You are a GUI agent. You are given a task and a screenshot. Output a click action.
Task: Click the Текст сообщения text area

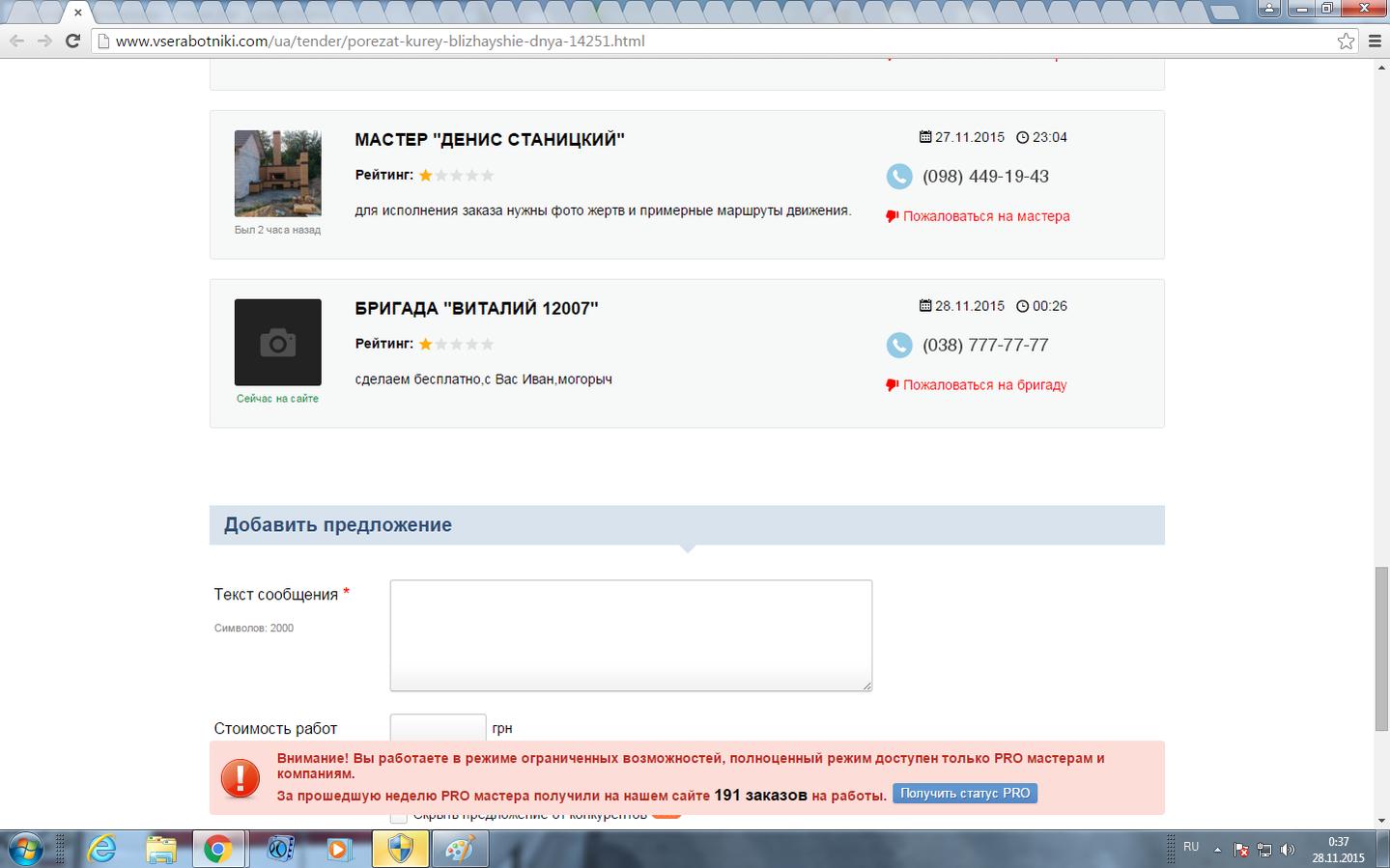631,635
